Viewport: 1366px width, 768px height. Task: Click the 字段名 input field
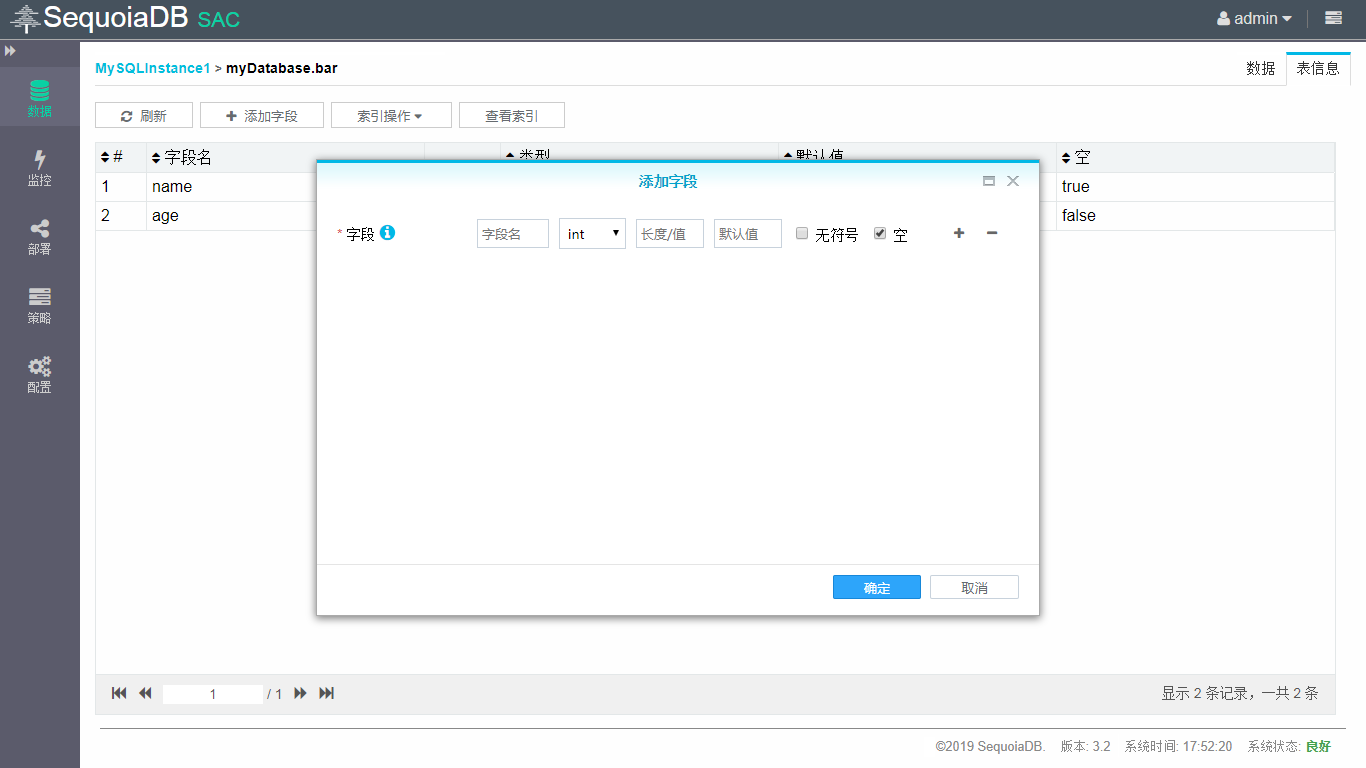[512, 234]
